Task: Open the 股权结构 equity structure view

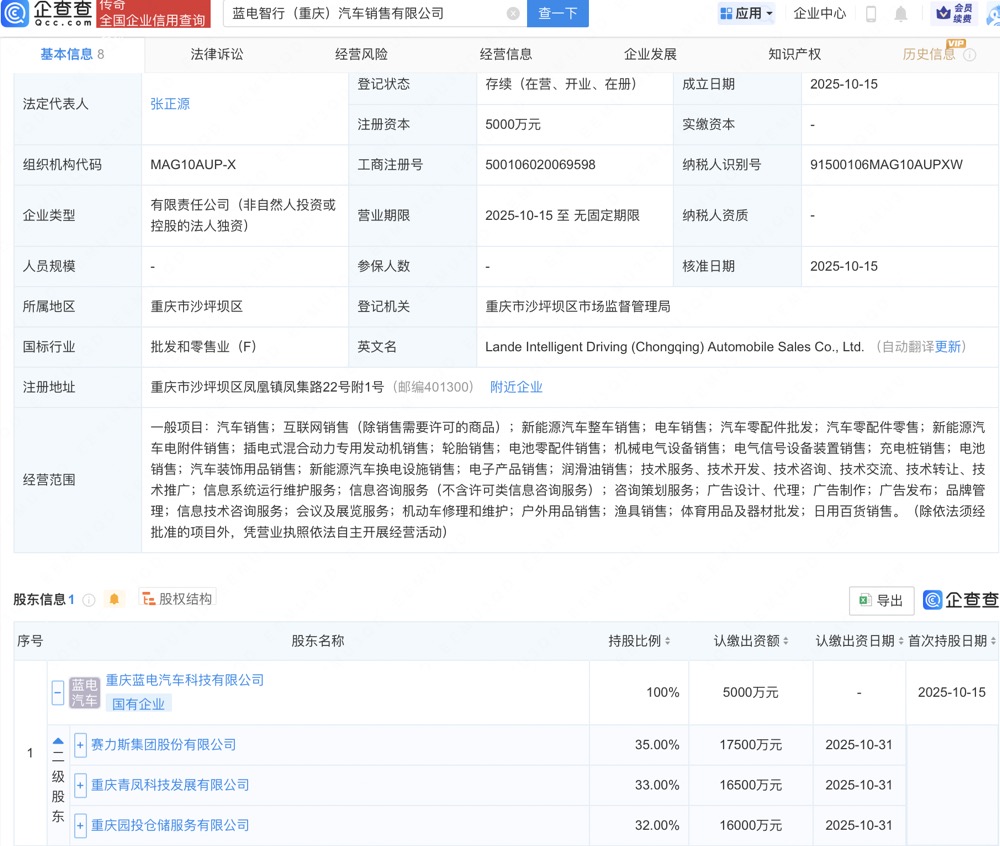Action: [177, 599]
